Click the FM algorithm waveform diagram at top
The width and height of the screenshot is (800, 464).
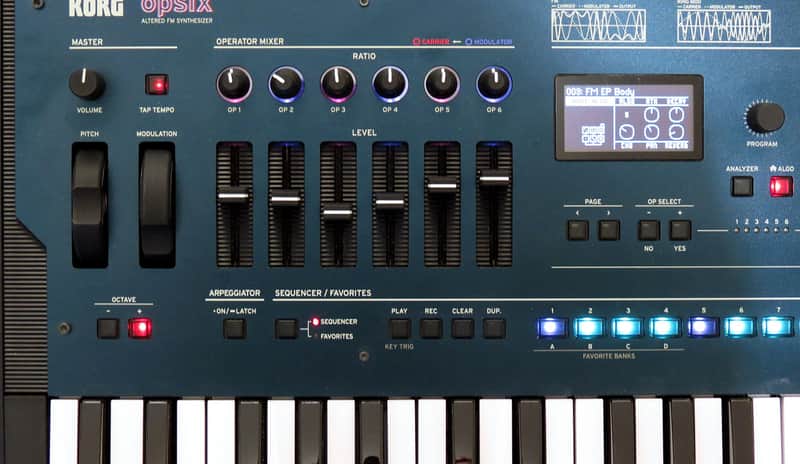point(598,26)
